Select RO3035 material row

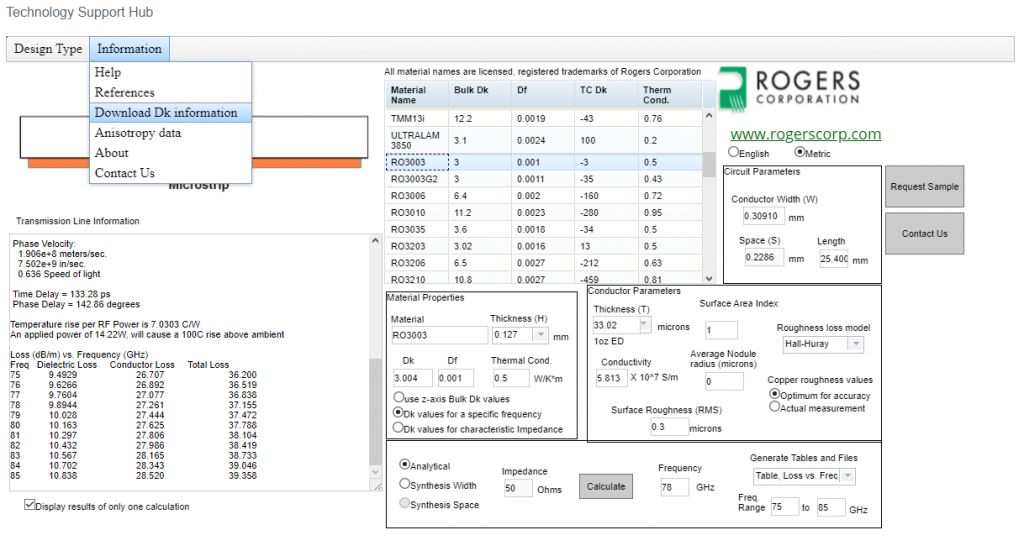pyautogui.click(x=544, y=230)
